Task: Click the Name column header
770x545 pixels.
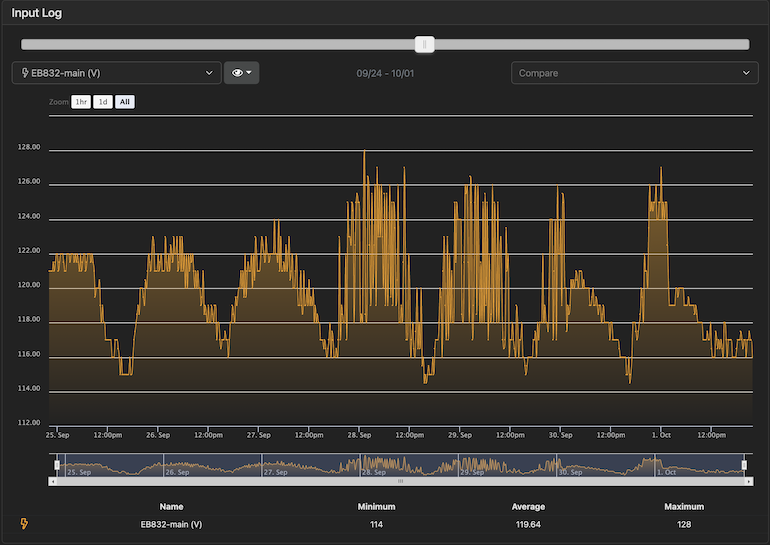Action: click(171, 506)
